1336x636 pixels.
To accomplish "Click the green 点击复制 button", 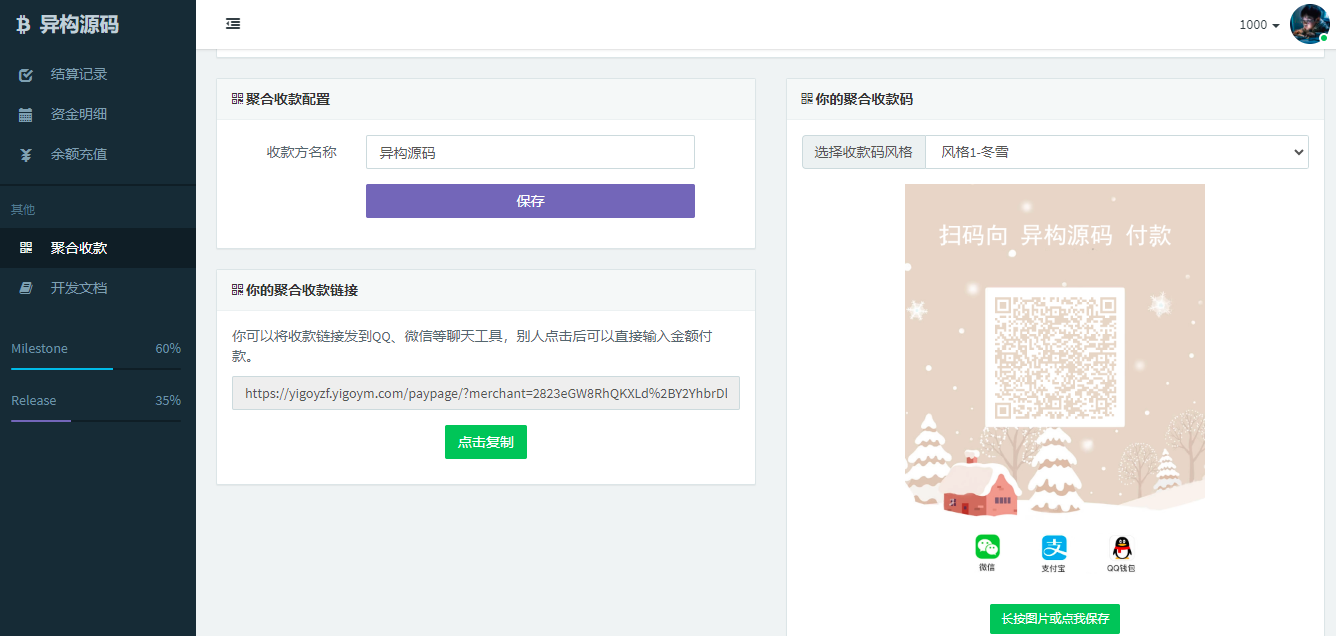I will tap(486, 441).
